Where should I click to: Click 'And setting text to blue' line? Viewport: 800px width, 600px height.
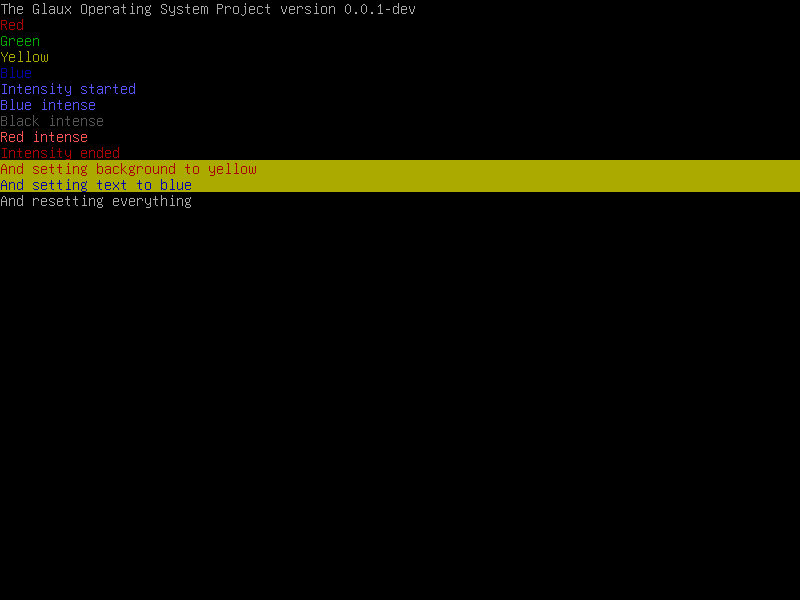(x=96, y=185)
